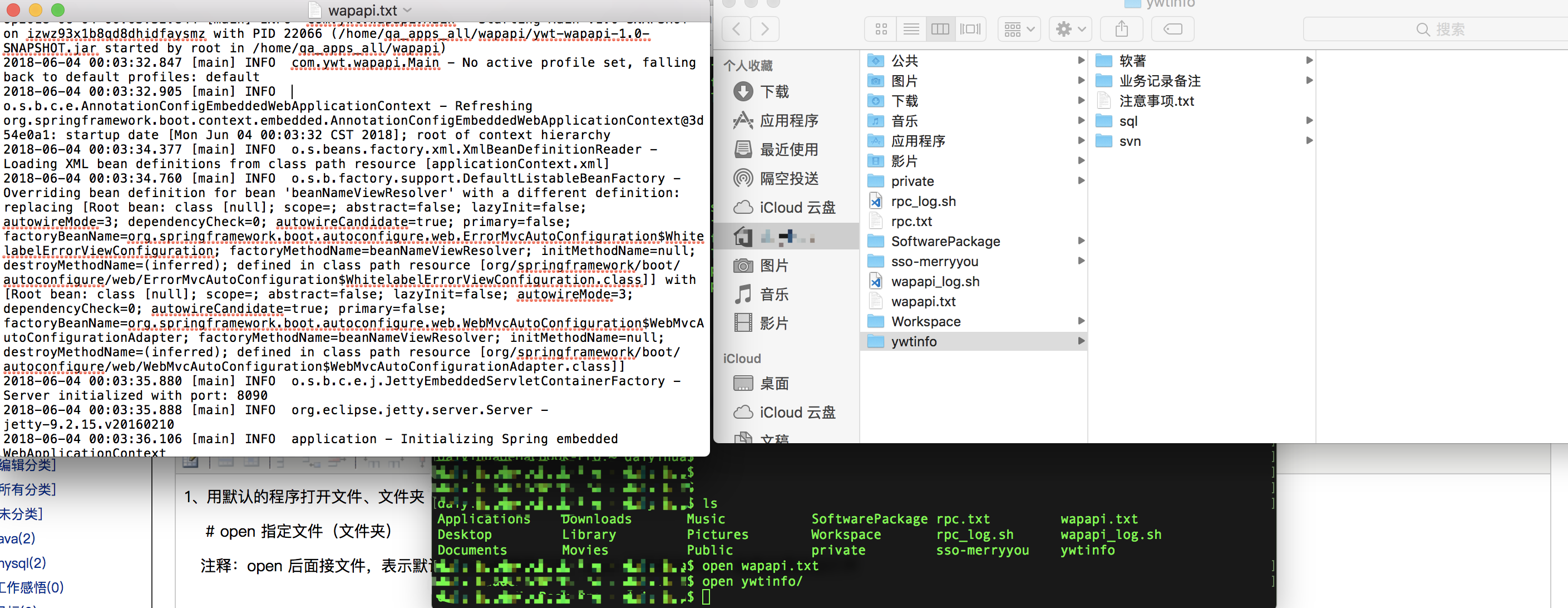Click the 工作感悟(0) category link
Image resolution: width=1568 pixels, height=608 pixels.
click(31, 587)
